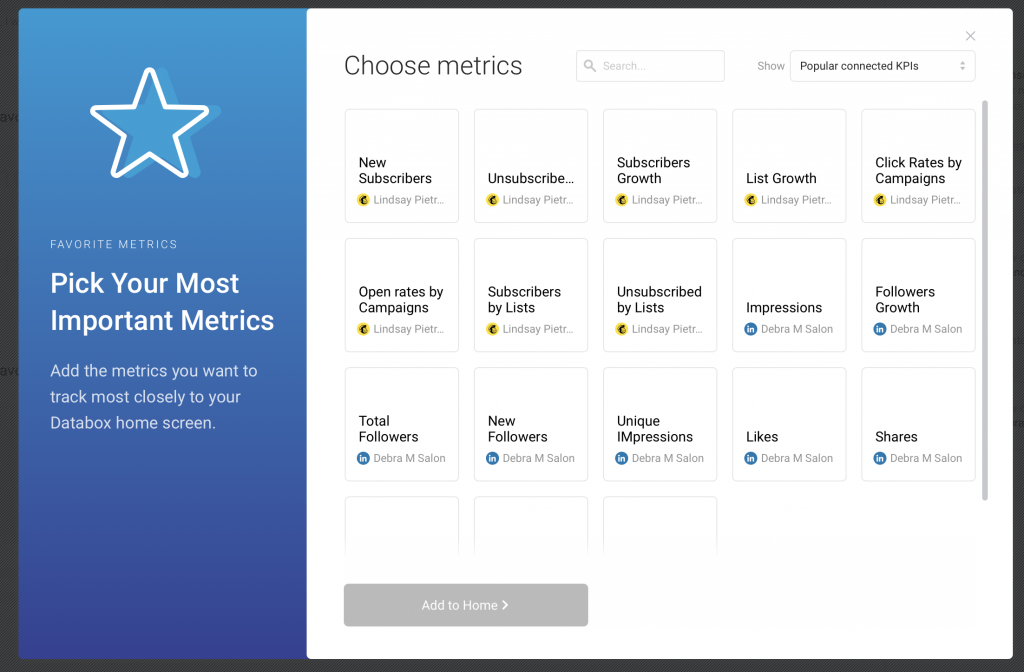The height and width of the screenshot is (672, 1024).
Task: Pick the Followers Growth metric card
Action: (918, 295)
